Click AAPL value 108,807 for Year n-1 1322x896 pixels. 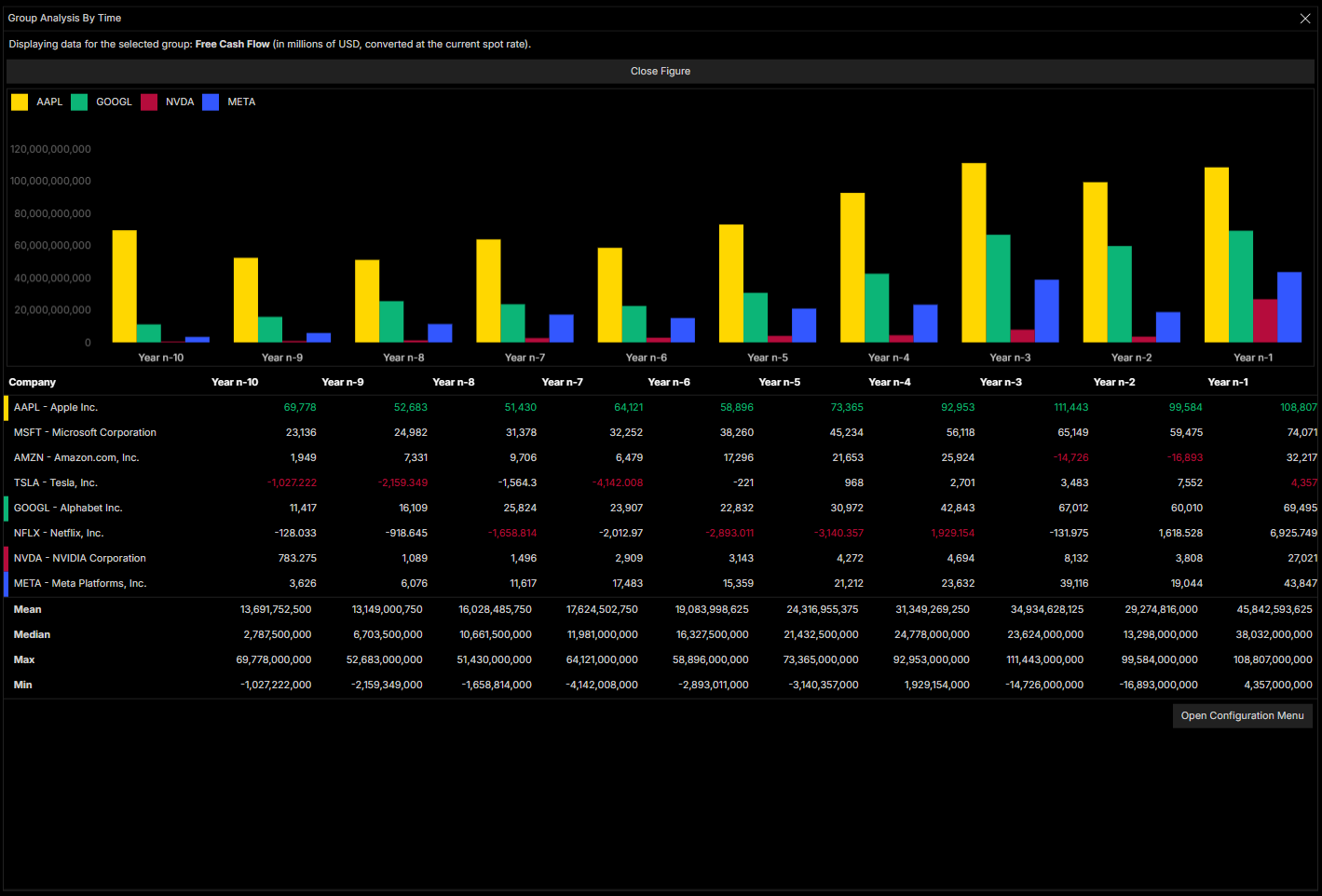1299,407
